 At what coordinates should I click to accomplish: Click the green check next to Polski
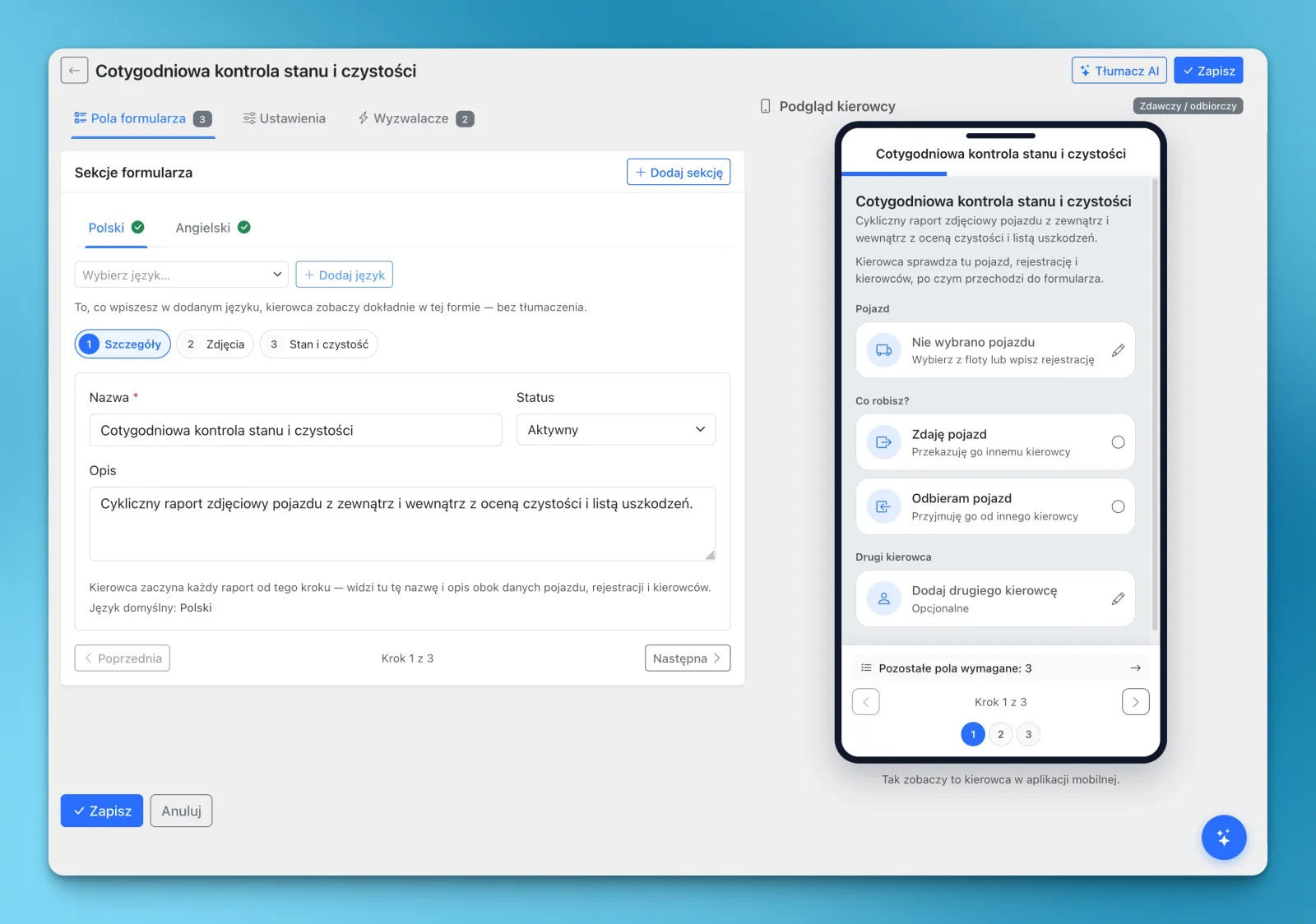pyautogui.click(x=138, y=227)
